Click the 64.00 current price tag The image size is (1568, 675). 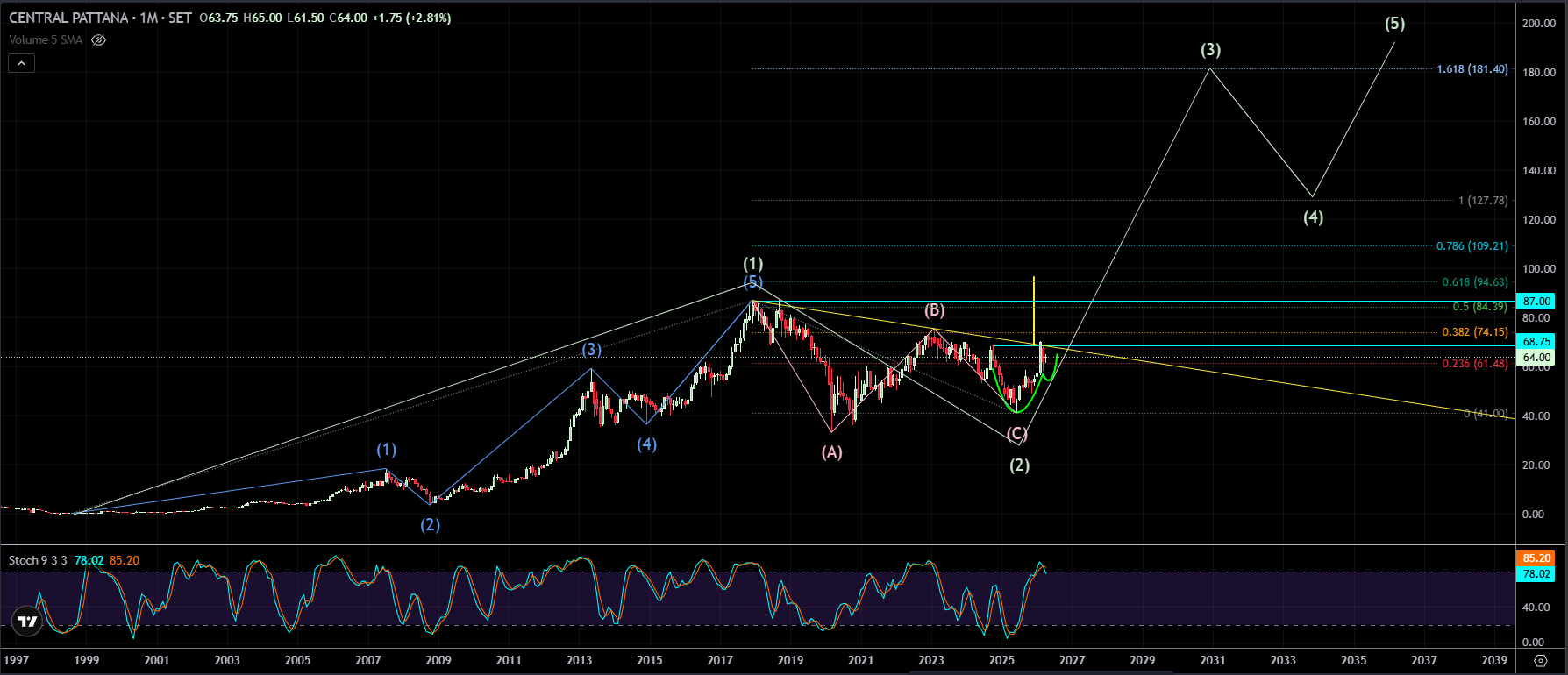point(1536,357)
